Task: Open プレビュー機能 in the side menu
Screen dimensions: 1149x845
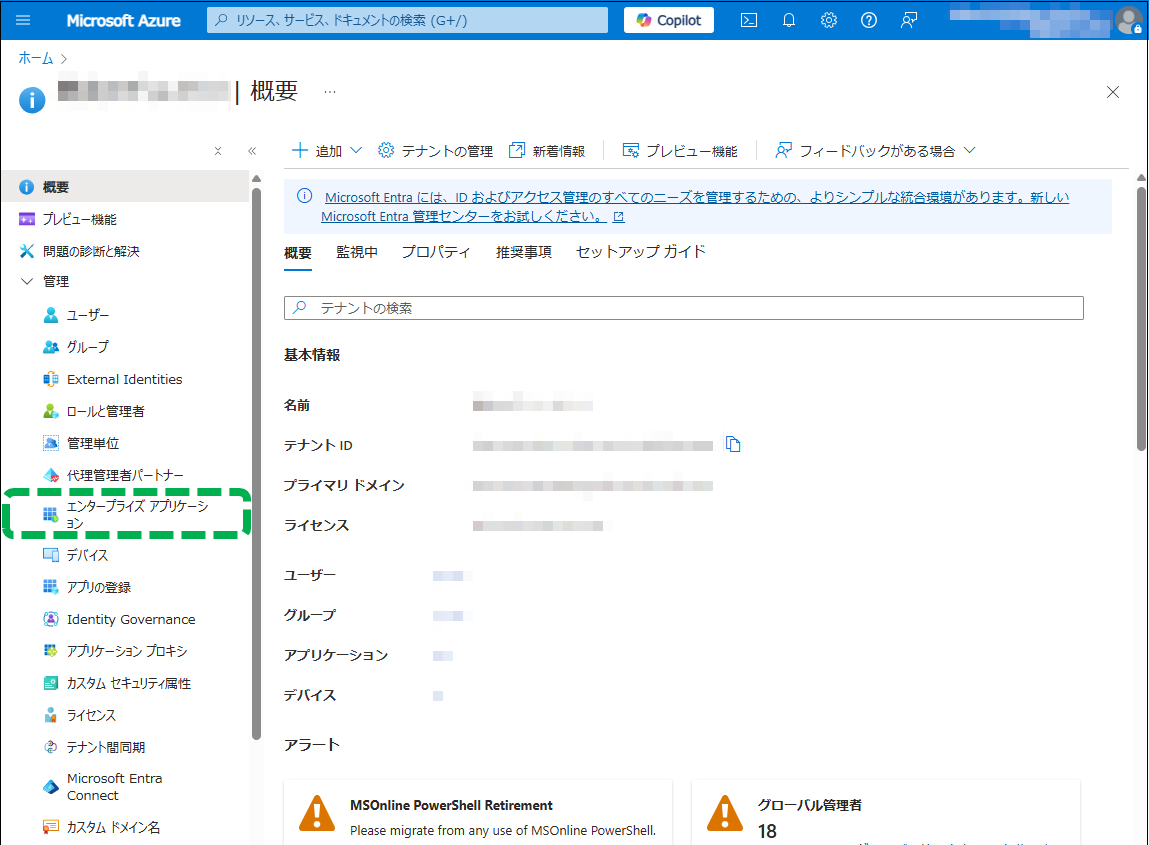Action: (x=125, y=219)
